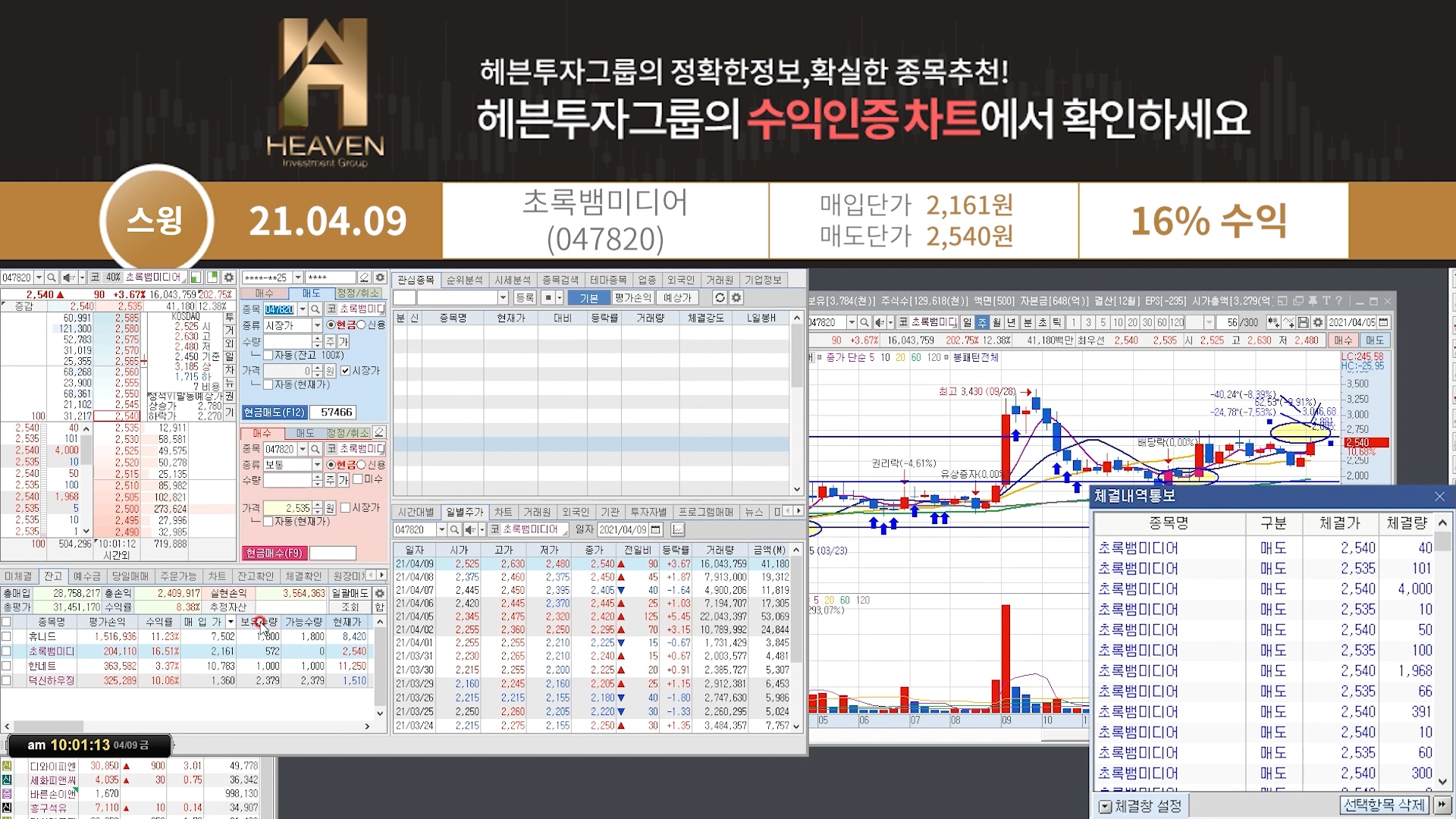This screenshot has width=1456, height=819.
Task: Click buy panel 가격 field showing 2,535
Action: click(287, 508)
